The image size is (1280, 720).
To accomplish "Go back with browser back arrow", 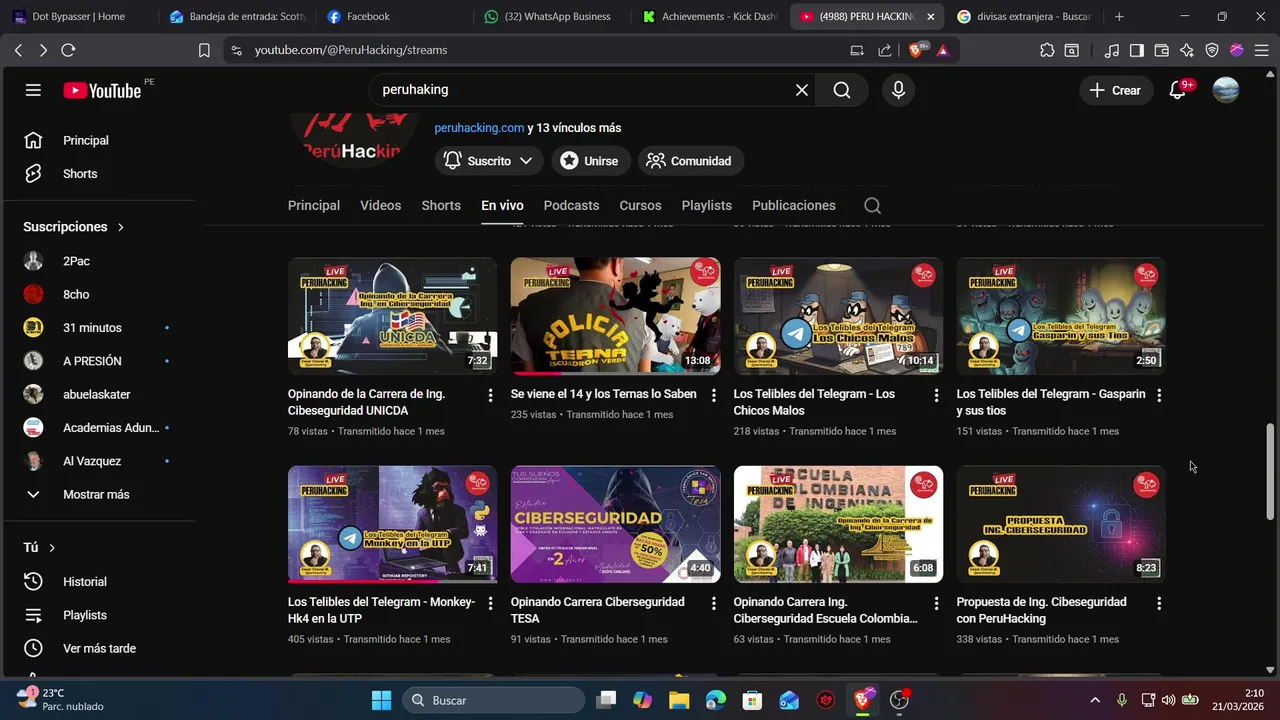I will coord(18,50).
